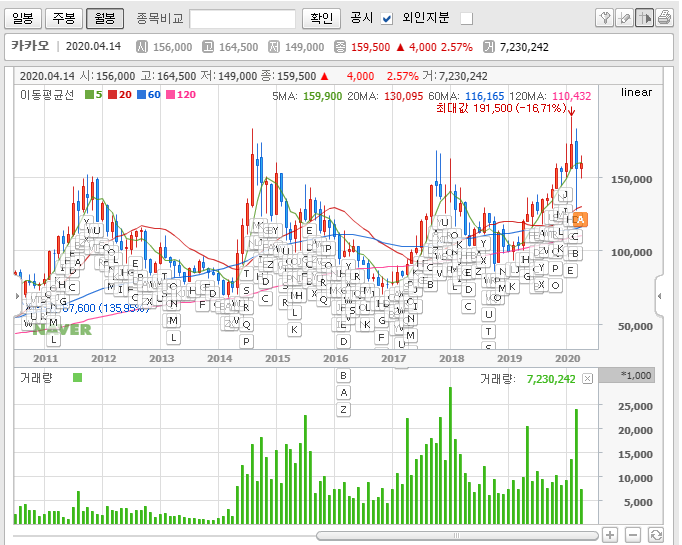Click the 5MA value 159,900
The width and height of the screenshot is (682, 545).
(322, 96)
